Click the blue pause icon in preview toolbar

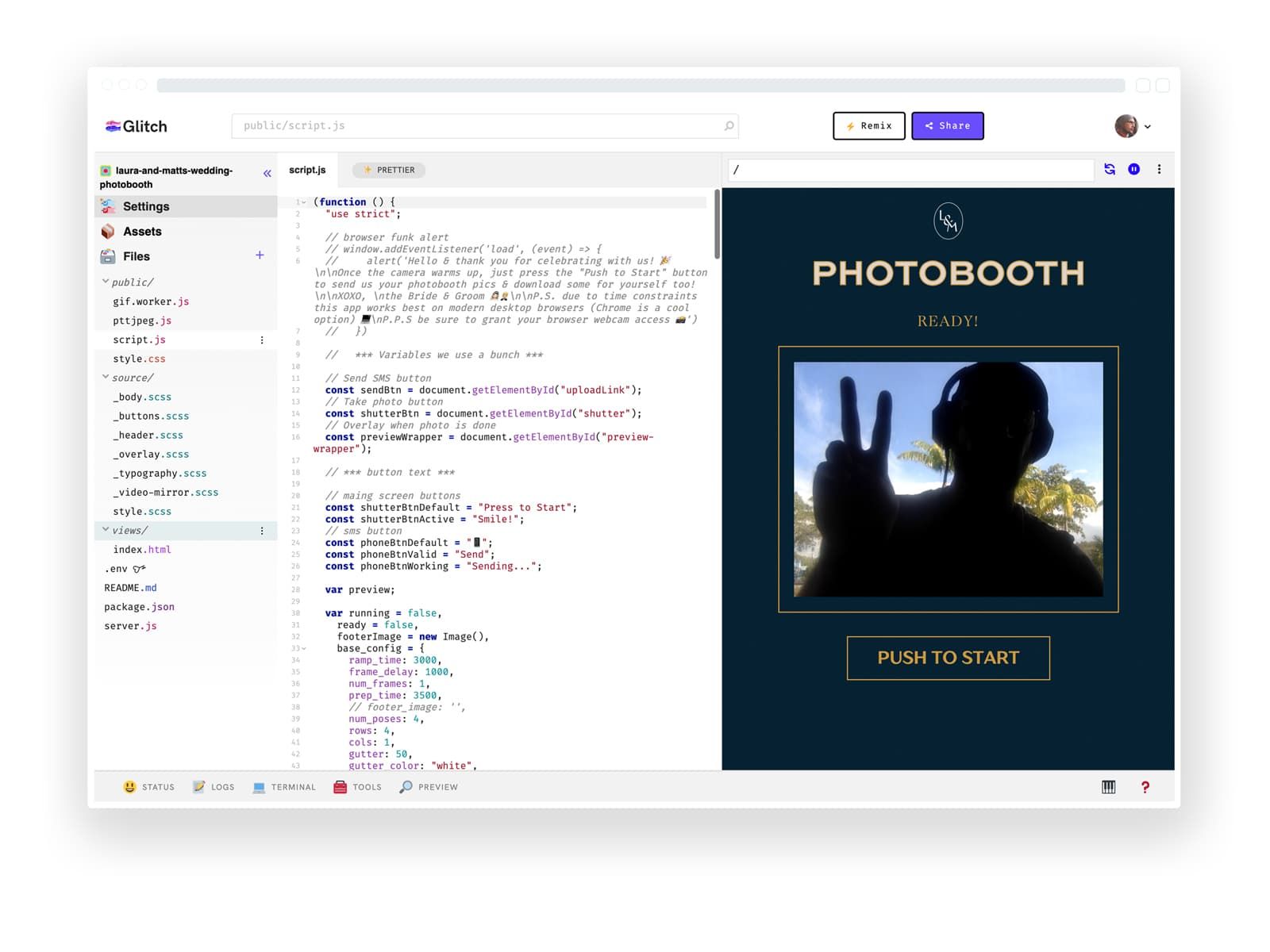[x=1134, y=169]
